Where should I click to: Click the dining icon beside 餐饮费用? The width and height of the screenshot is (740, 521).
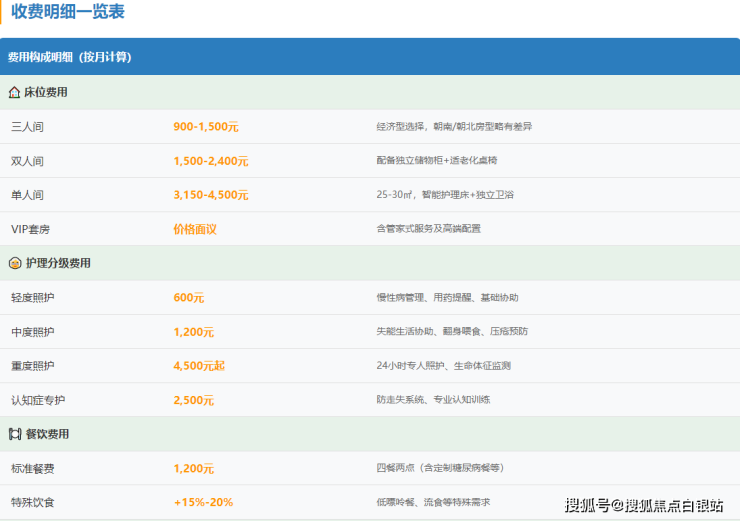point(14,434)
